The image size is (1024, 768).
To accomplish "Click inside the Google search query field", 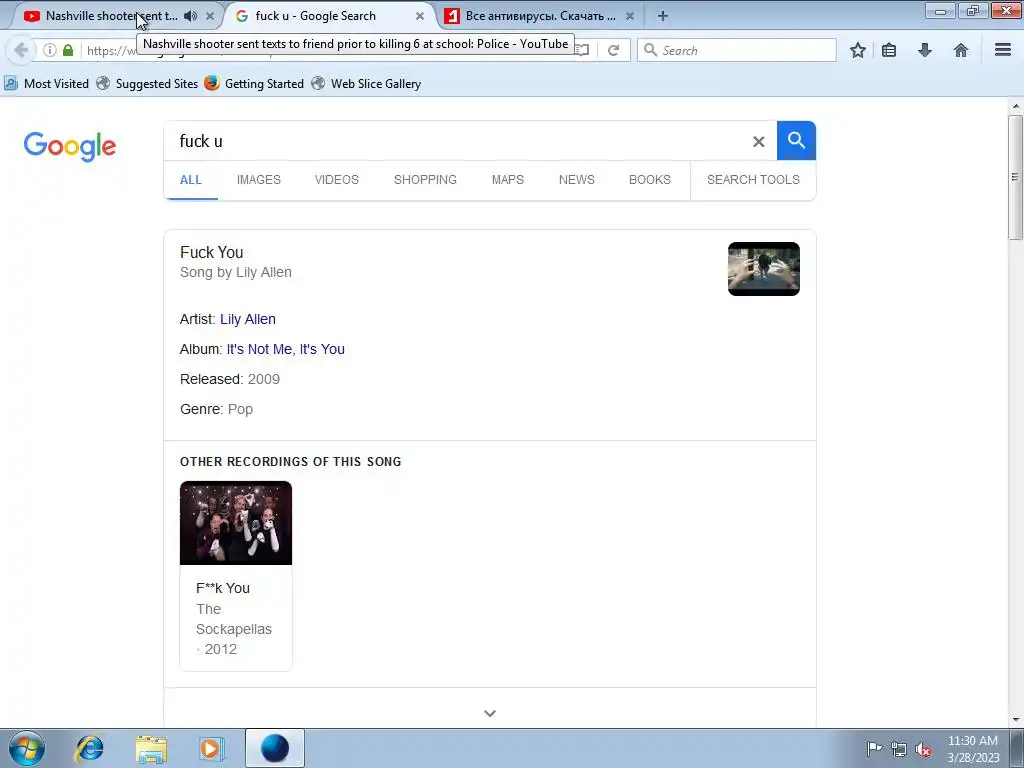I will tap(457, 141).
